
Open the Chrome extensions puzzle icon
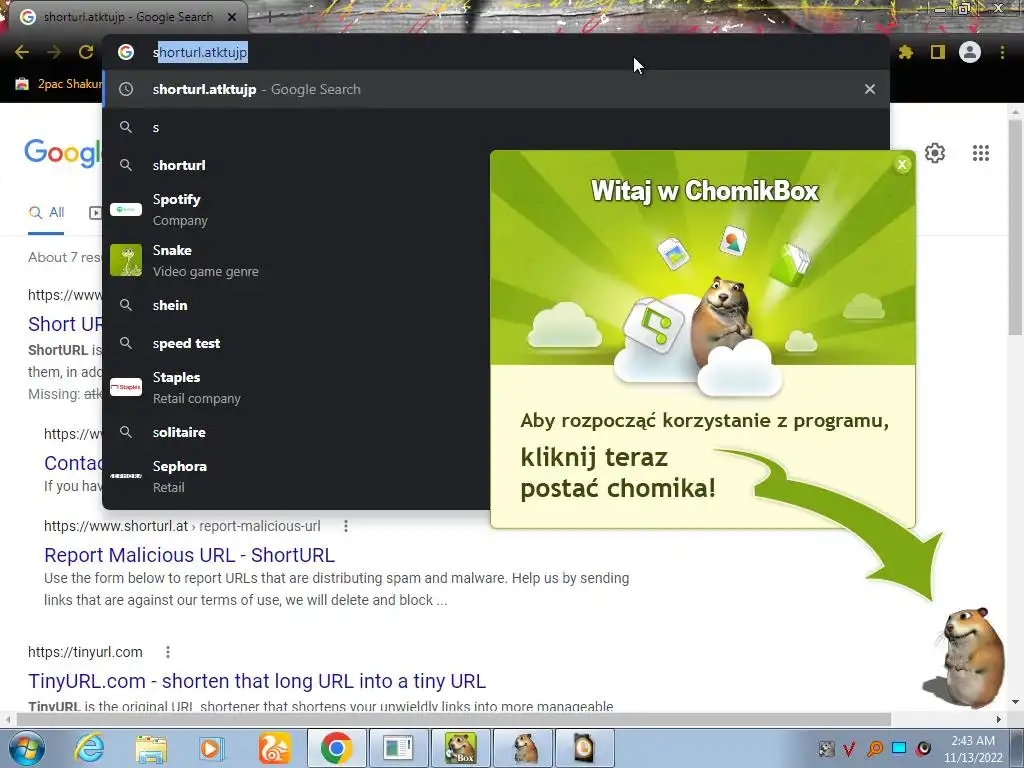point(905,52)
